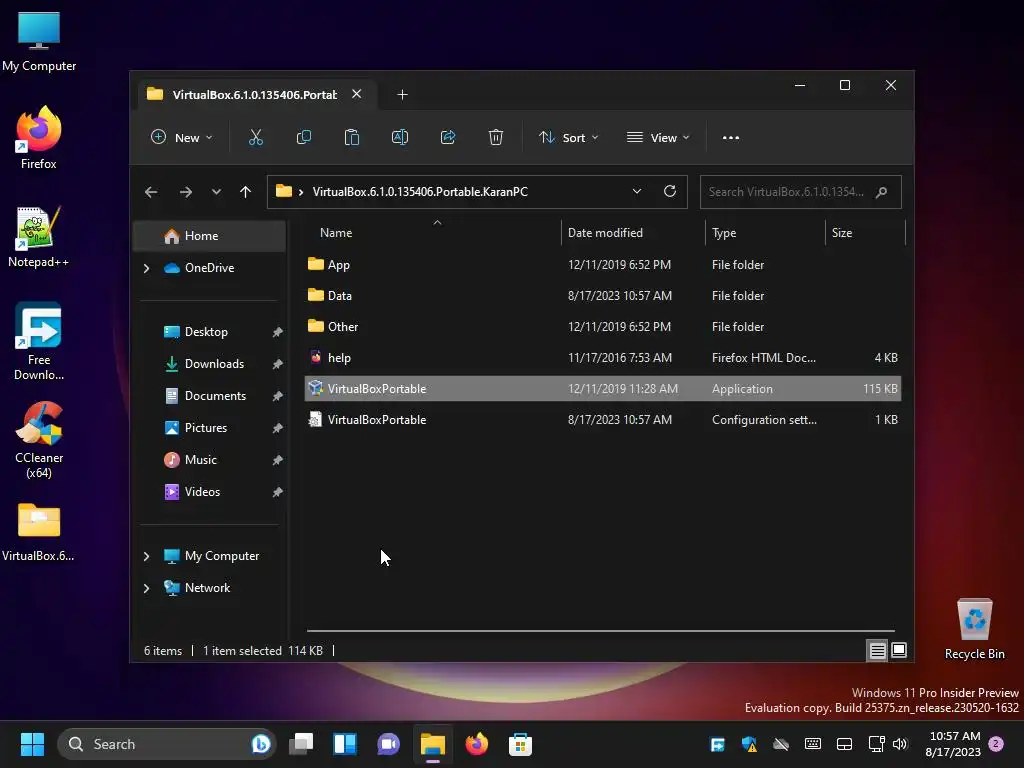
Task: Open Home in the navigation pane
Action: [x=209, y=236]
